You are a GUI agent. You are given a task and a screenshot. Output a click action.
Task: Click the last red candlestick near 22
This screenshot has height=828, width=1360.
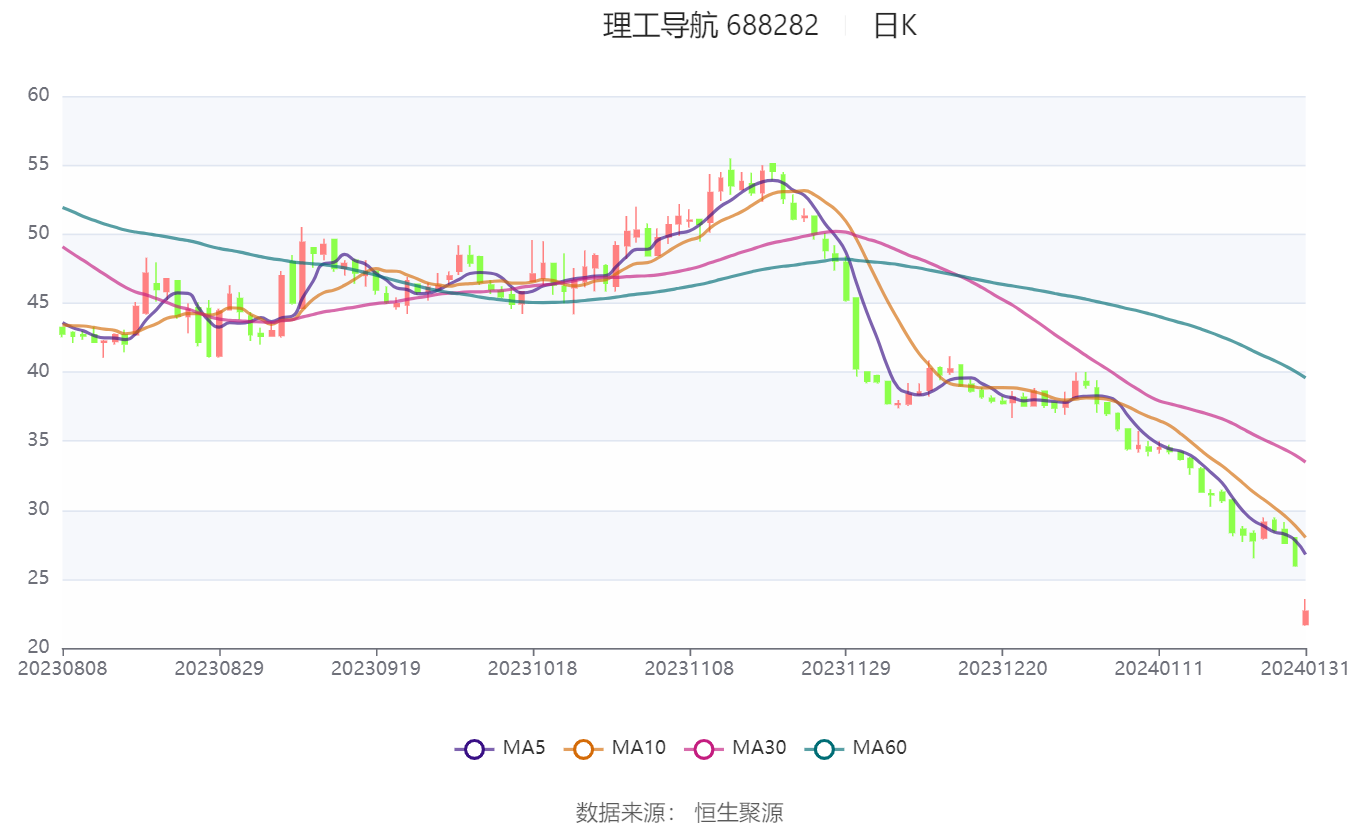click(1305, 613)
